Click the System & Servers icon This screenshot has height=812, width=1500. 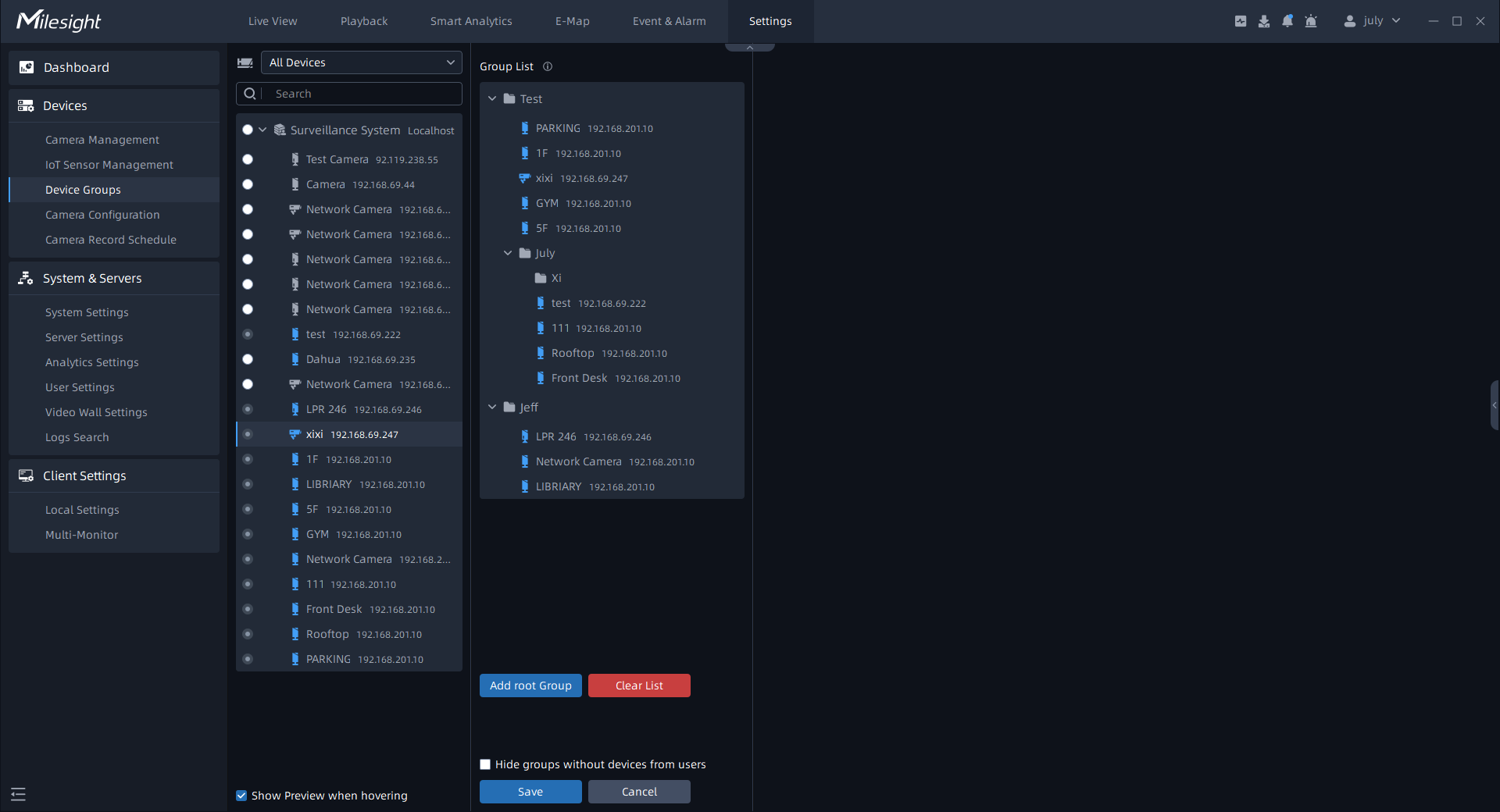point(26,278)
